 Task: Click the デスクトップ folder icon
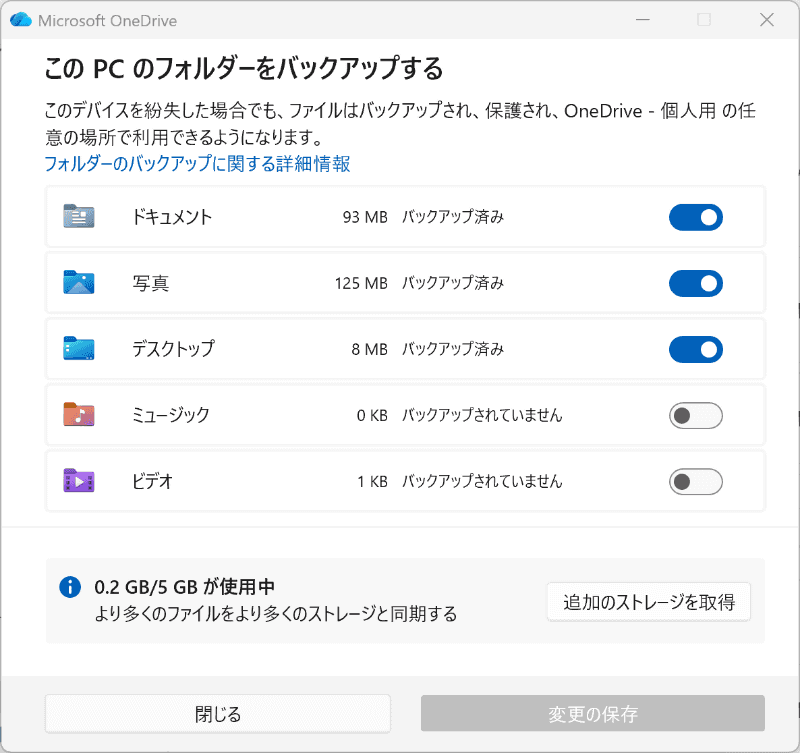[x=78, y=349]
